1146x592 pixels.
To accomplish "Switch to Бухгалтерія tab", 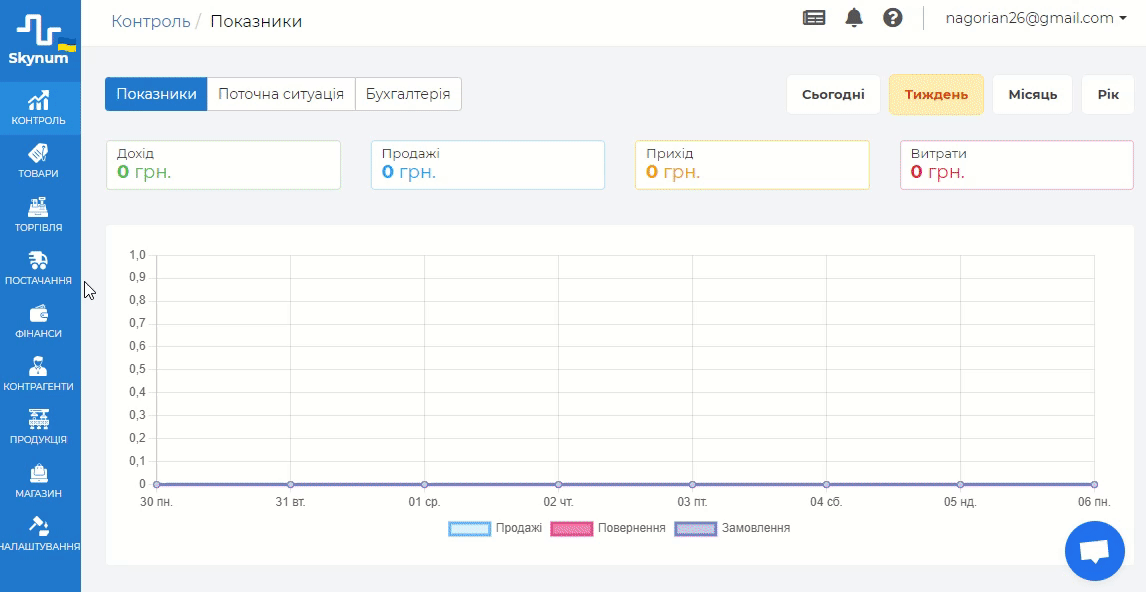I will point(408,94).
